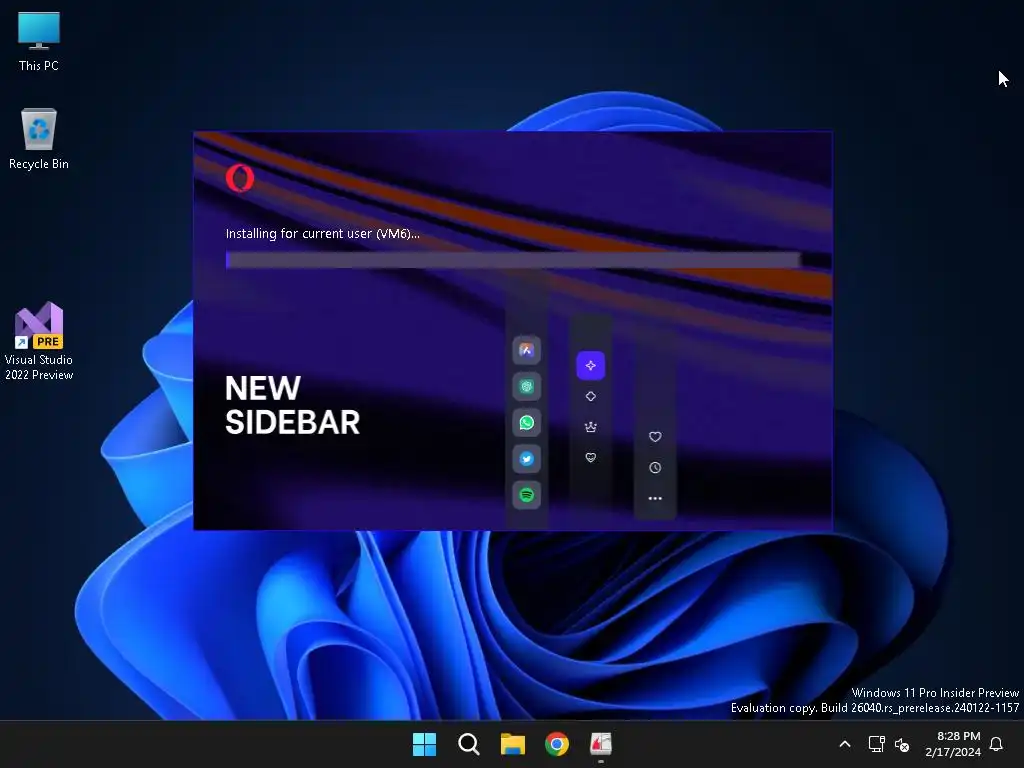Click the crown icon in middle sidebar
The height and width of the screenshot is (768, 1024).
(x=590, y=427)
